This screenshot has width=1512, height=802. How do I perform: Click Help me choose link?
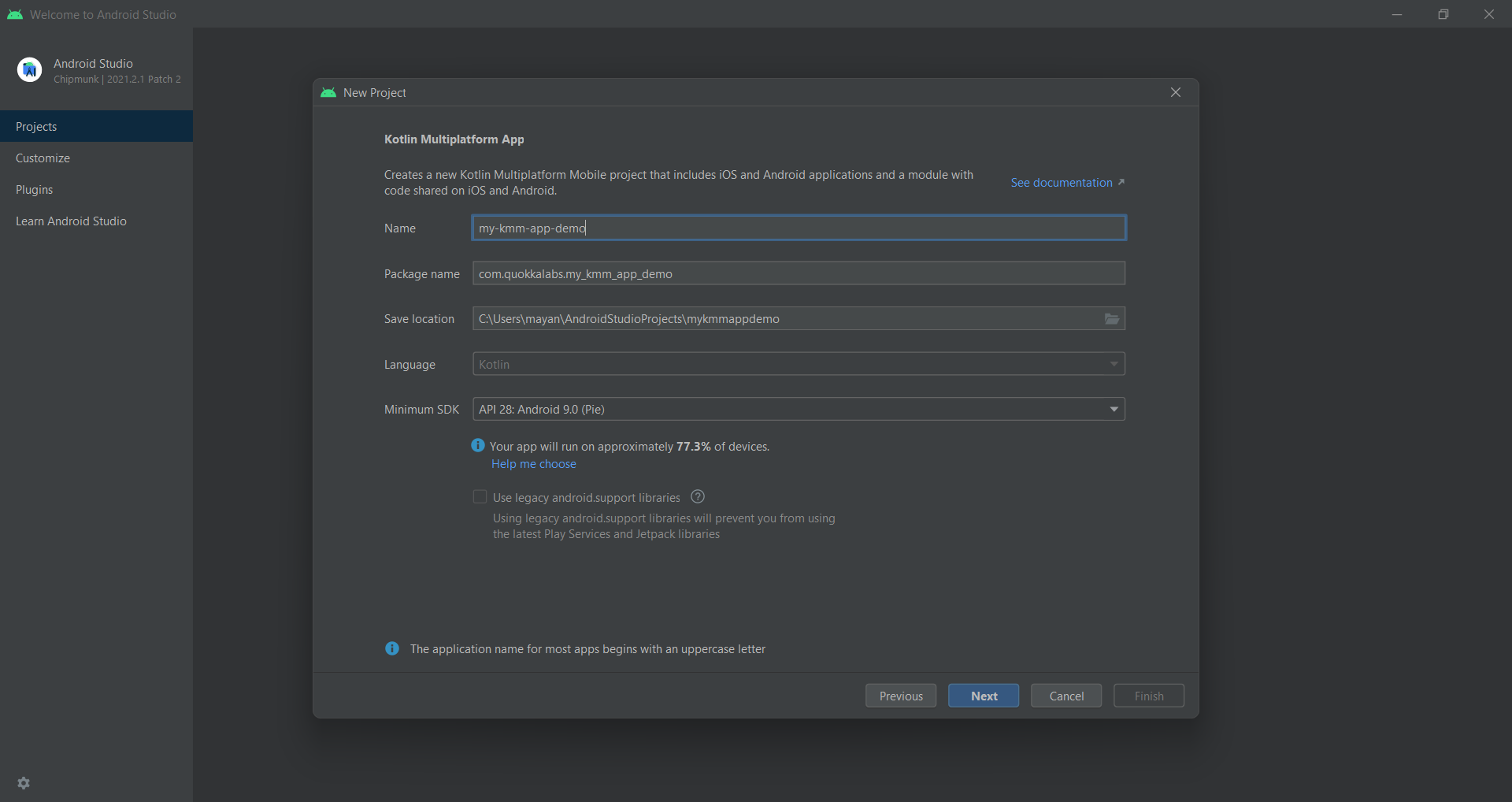tap(534, 464)
